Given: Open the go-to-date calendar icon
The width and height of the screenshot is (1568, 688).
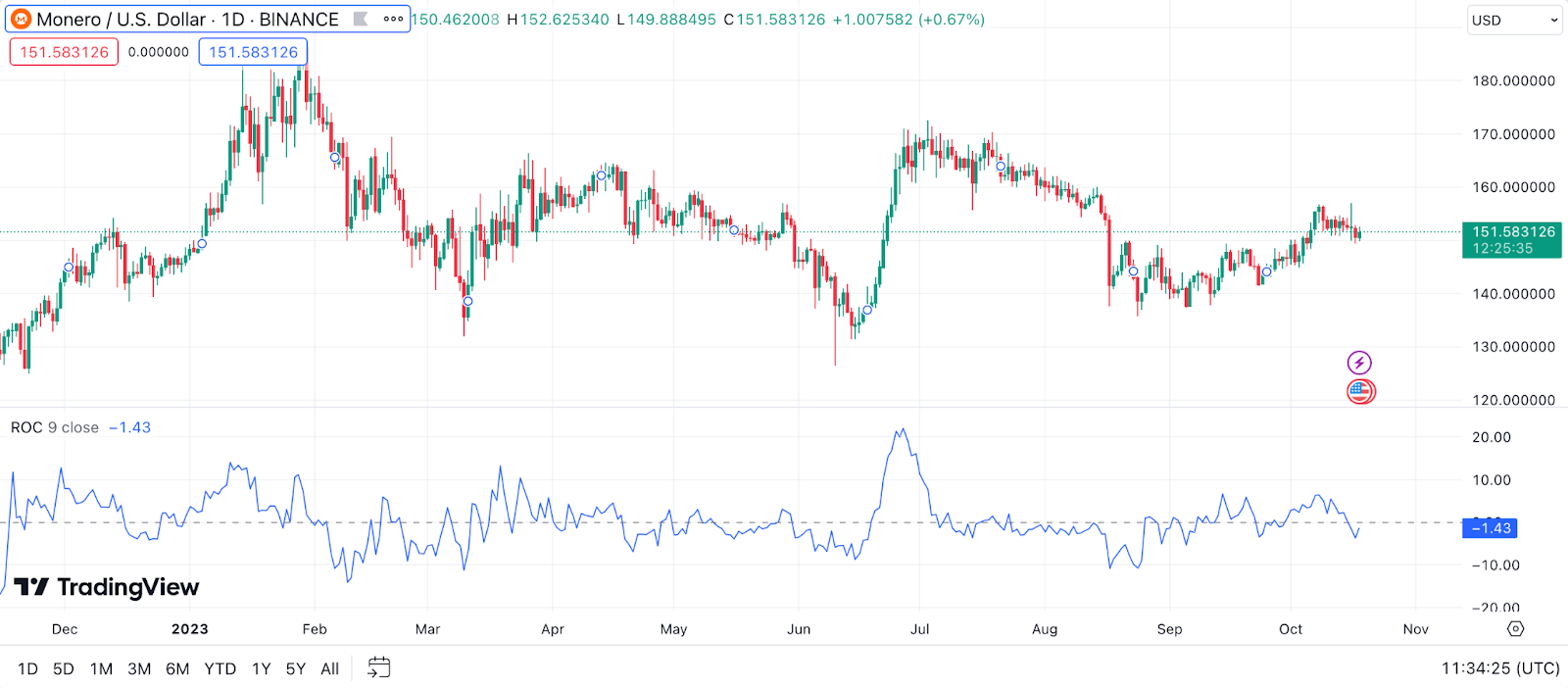Looking at the screenshot, I should point(378,667).
